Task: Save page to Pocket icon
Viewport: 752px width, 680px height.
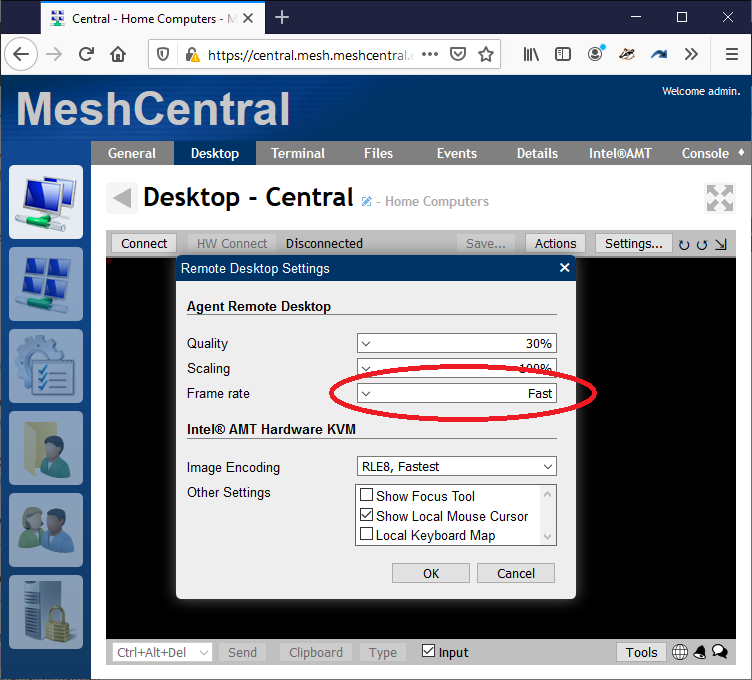Action: (x=458, y=54)
